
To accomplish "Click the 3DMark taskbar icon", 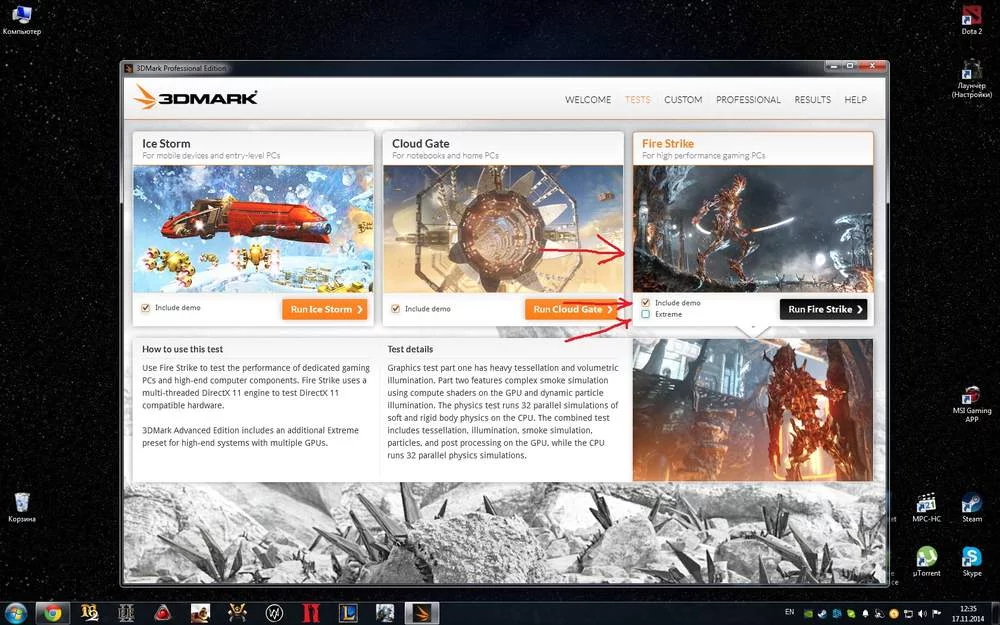I will [x=422, y=614].
